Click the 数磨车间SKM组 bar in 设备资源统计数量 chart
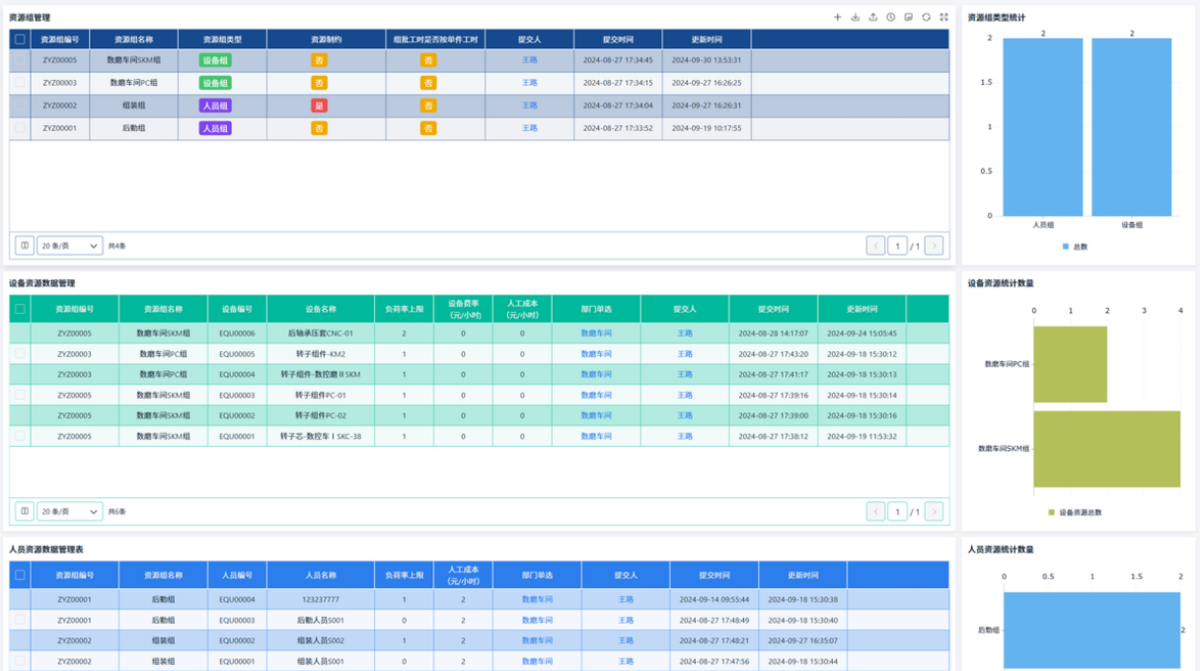1200x671 pixels. pos(1107,448)
